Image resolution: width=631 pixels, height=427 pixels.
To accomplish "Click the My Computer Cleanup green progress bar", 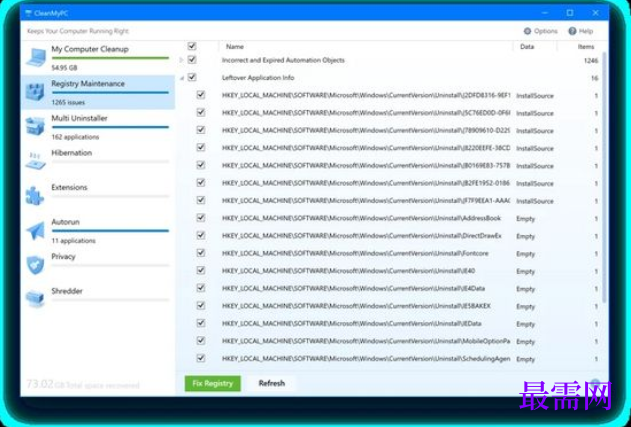I will click(110, 58).
